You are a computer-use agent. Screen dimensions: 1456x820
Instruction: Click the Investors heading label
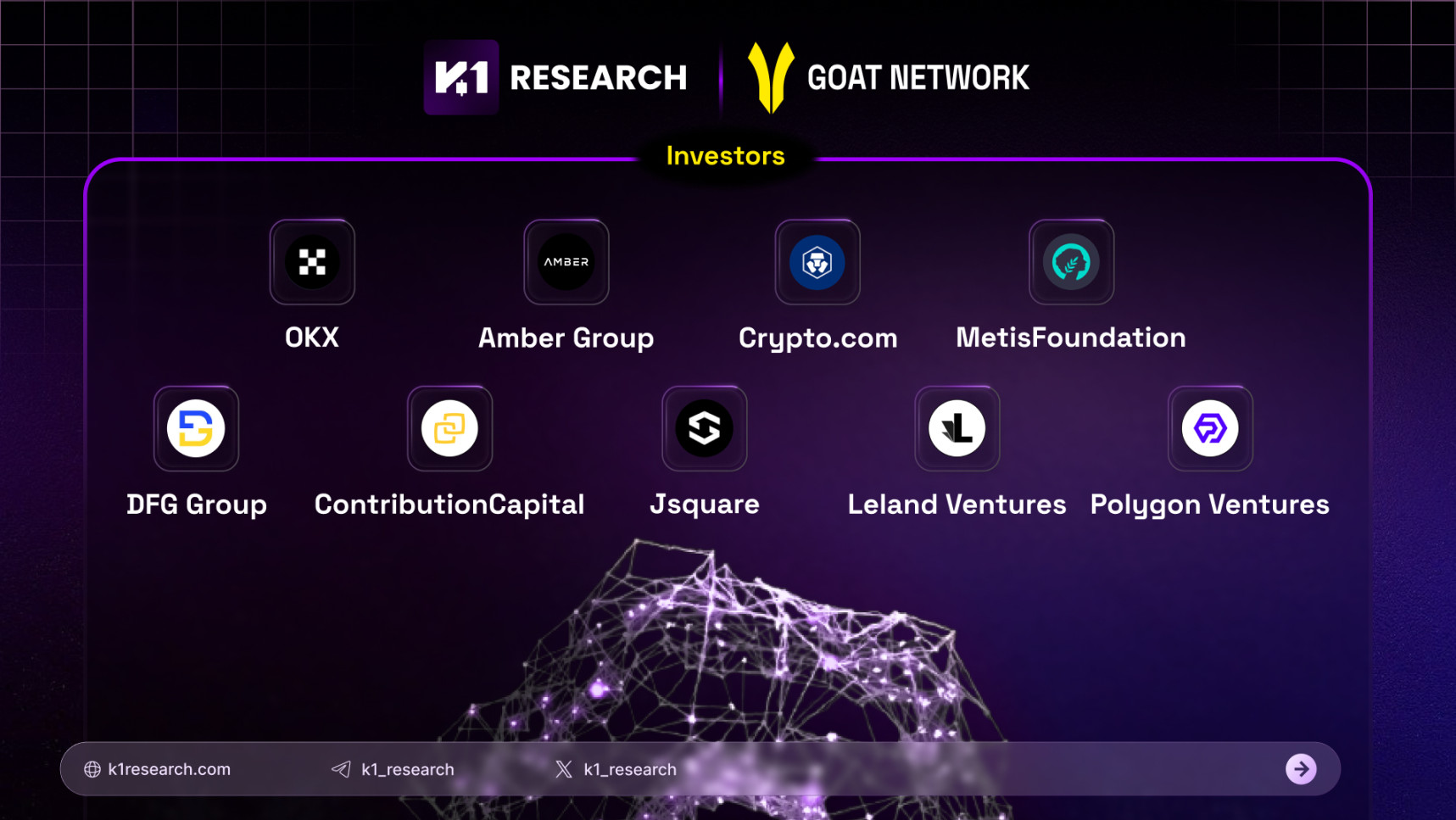click(x=725, y=156)
